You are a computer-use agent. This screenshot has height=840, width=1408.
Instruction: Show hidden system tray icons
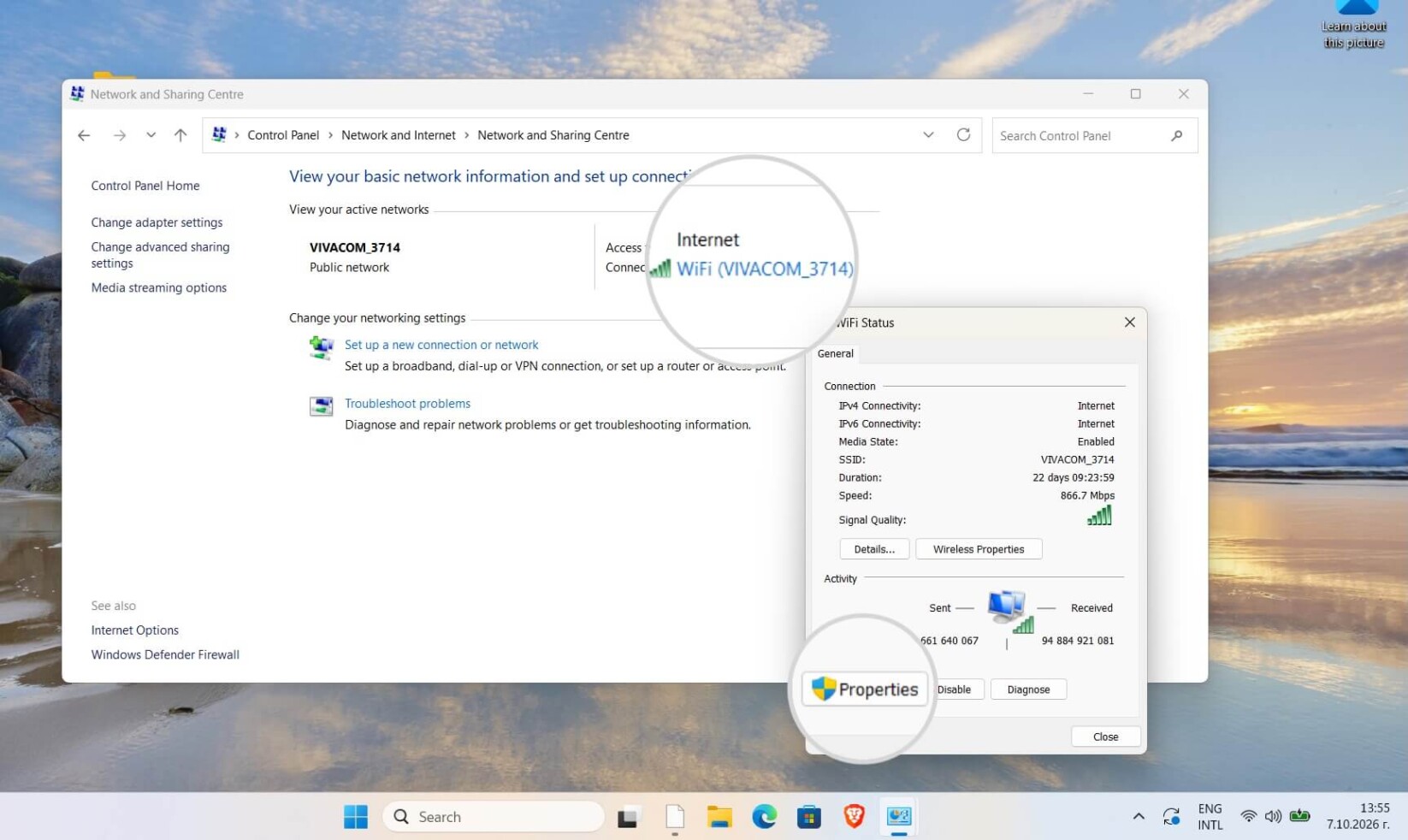[x=1139, y=817]
